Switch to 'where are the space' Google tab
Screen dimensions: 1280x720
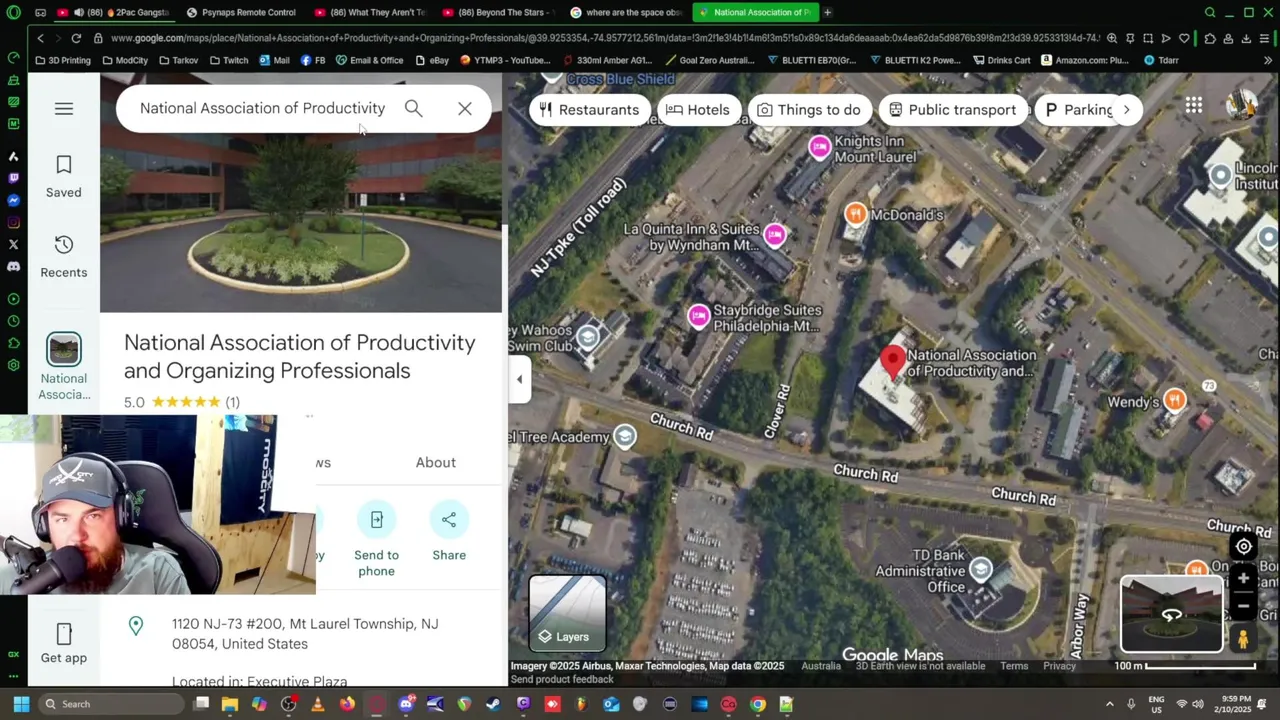click(x=625, y=12)
